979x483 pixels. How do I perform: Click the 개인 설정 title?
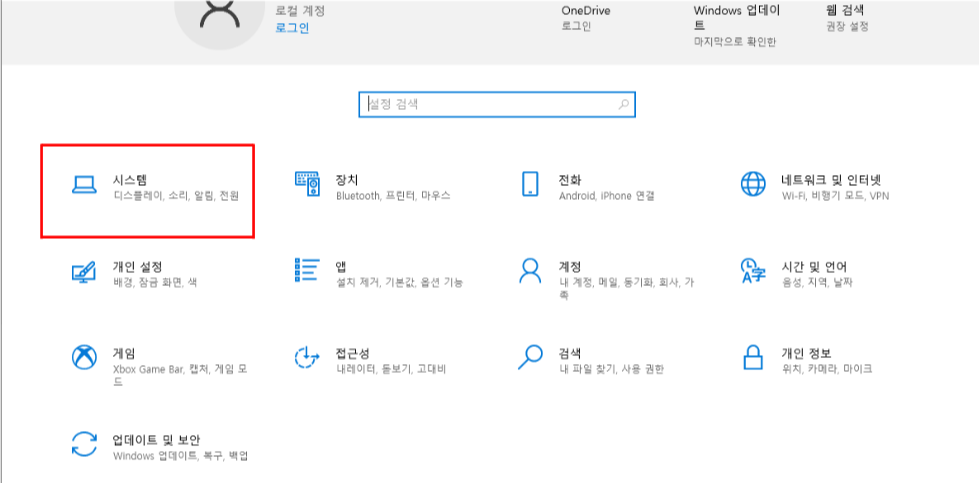[x=138, y=267]
